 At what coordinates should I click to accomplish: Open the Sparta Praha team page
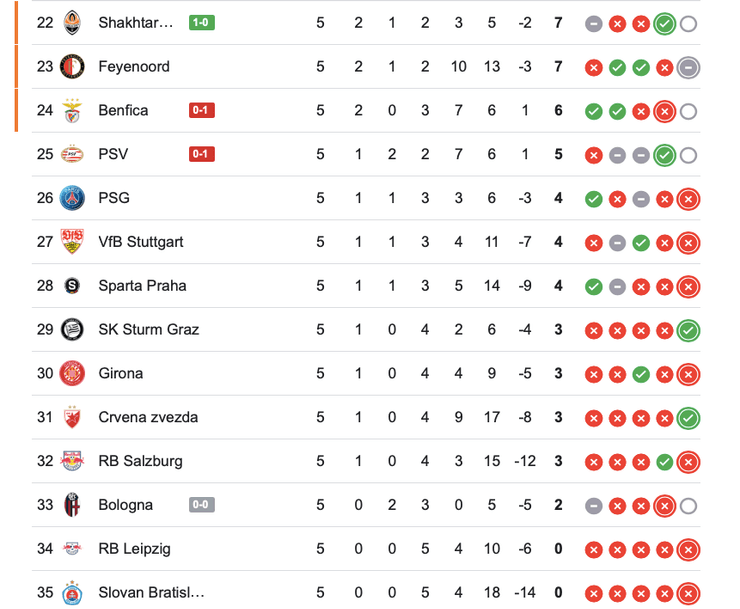pyautogui.click(x=142, y=286)
